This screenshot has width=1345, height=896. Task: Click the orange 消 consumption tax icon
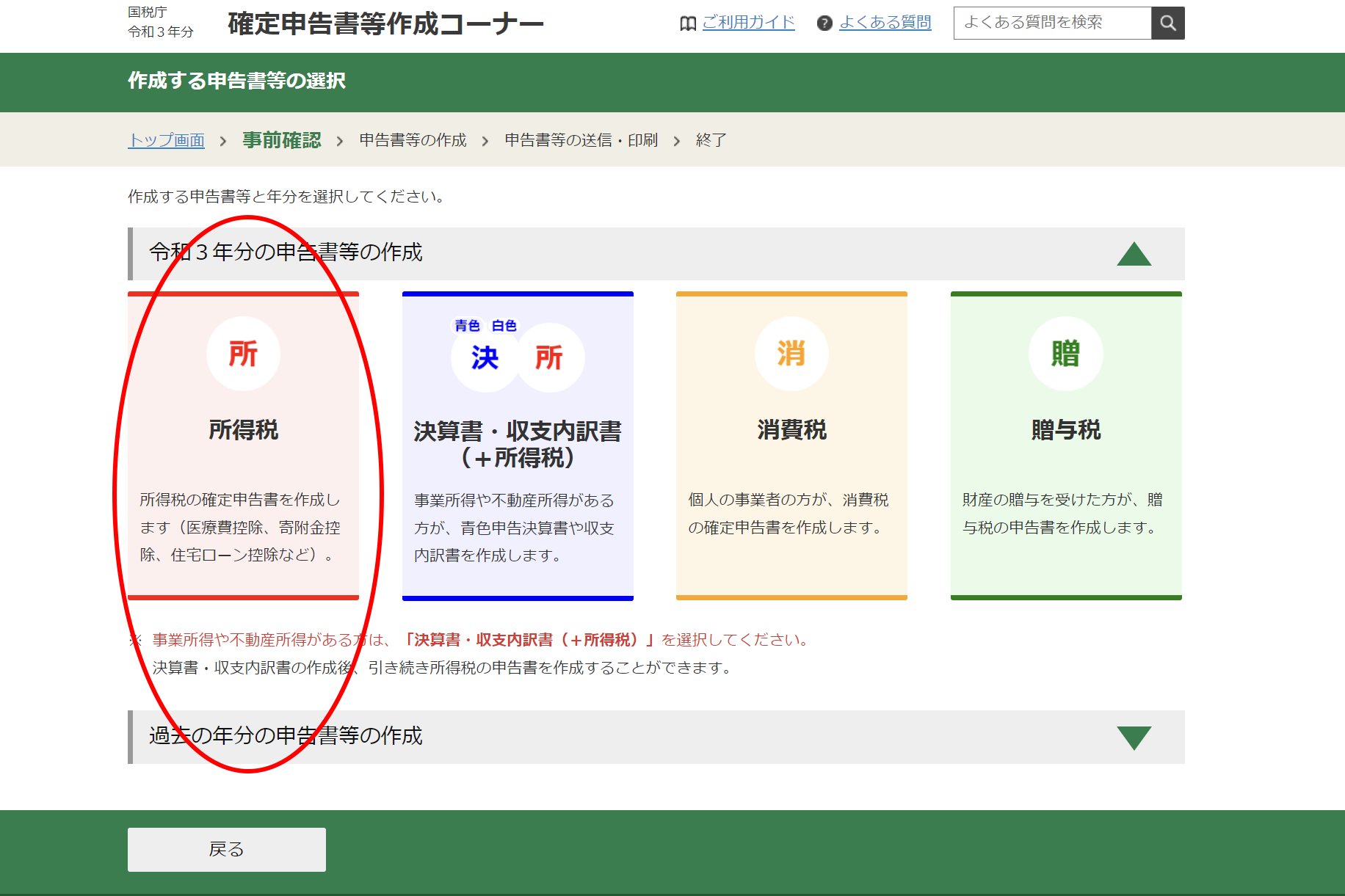point(791,354)
